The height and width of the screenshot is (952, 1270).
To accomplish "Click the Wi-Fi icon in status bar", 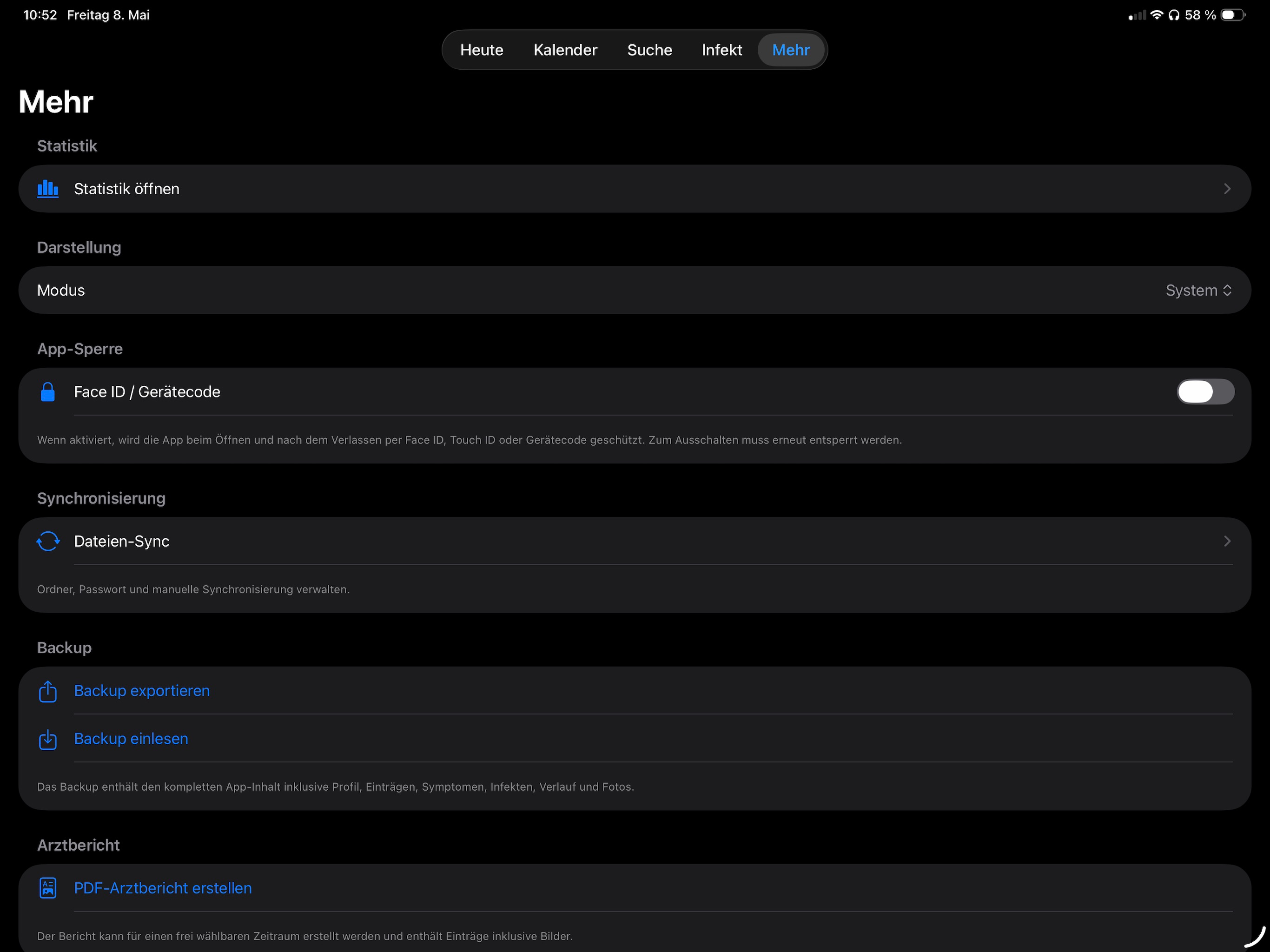I will coord(1156,15).
